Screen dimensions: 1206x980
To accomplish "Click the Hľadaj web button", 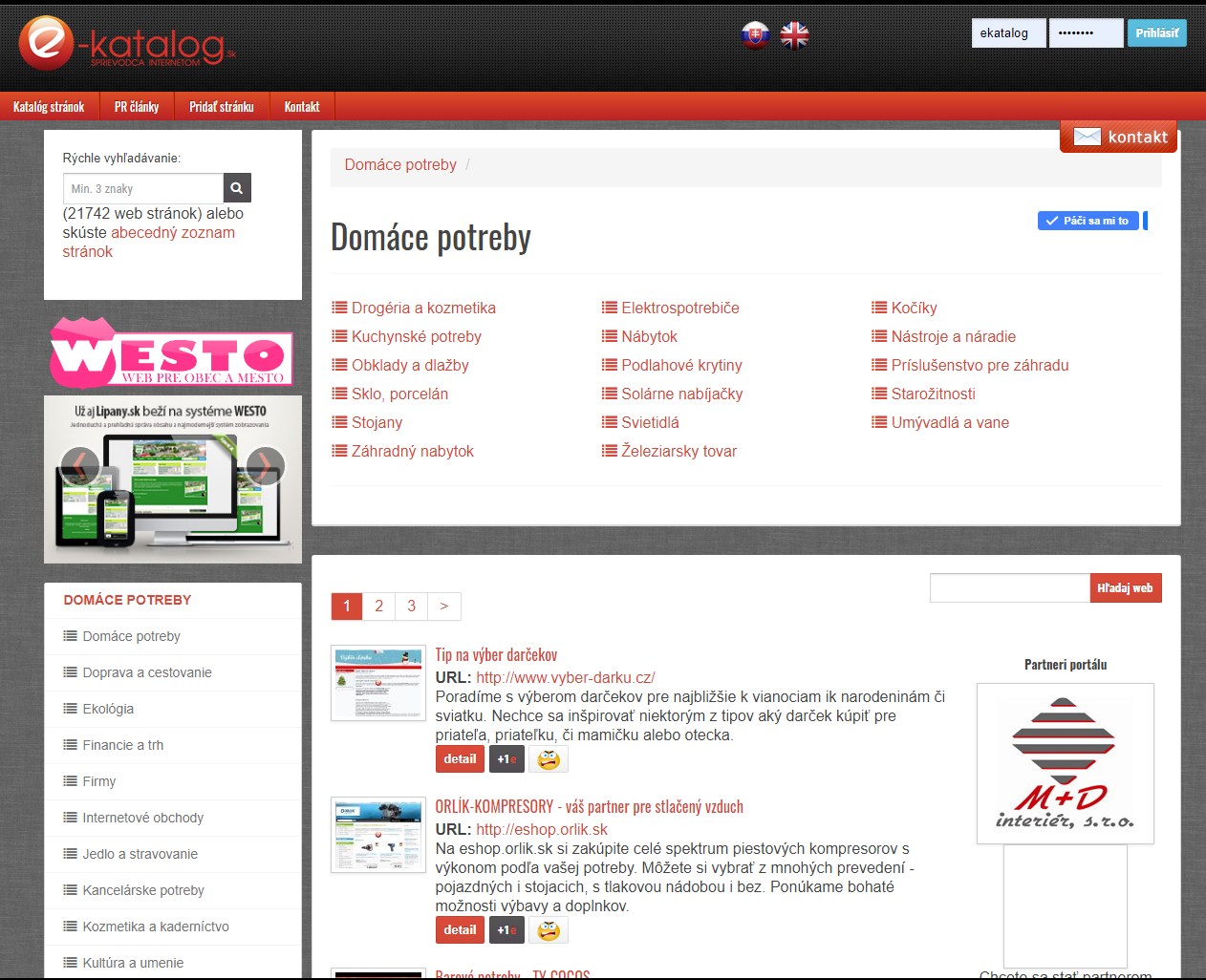I will 1126,588.
